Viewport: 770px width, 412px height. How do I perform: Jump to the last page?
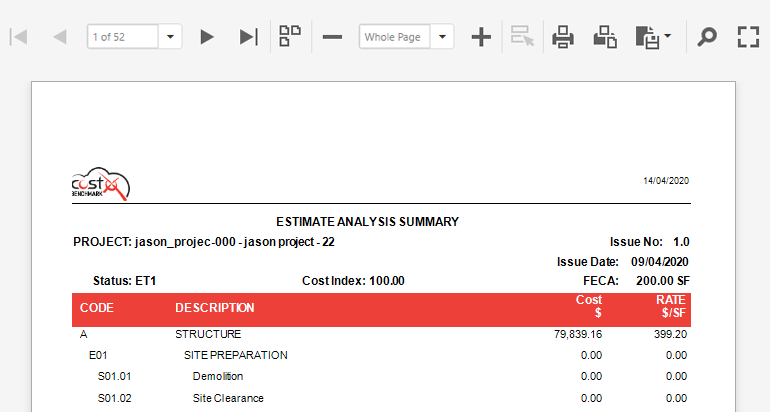[x=248, y=37]
